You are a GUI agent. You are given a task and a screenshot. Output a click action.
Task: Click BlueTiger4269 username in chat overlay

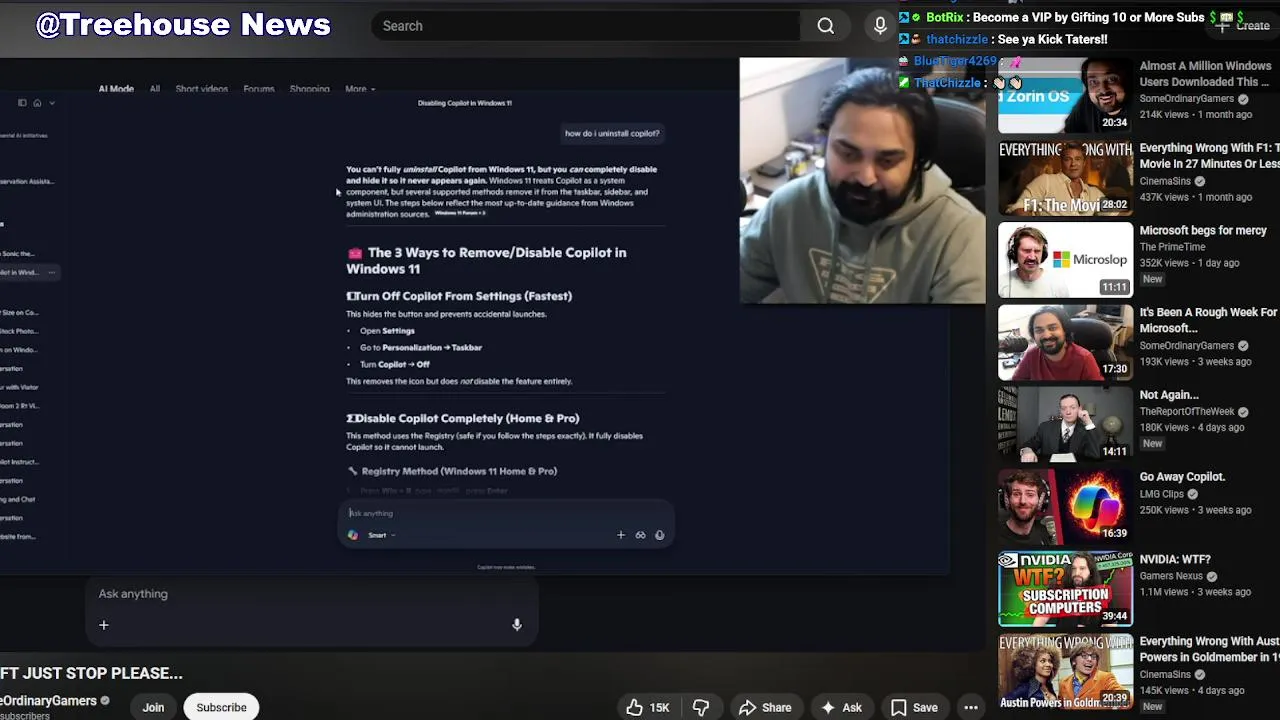pos(955,61)
